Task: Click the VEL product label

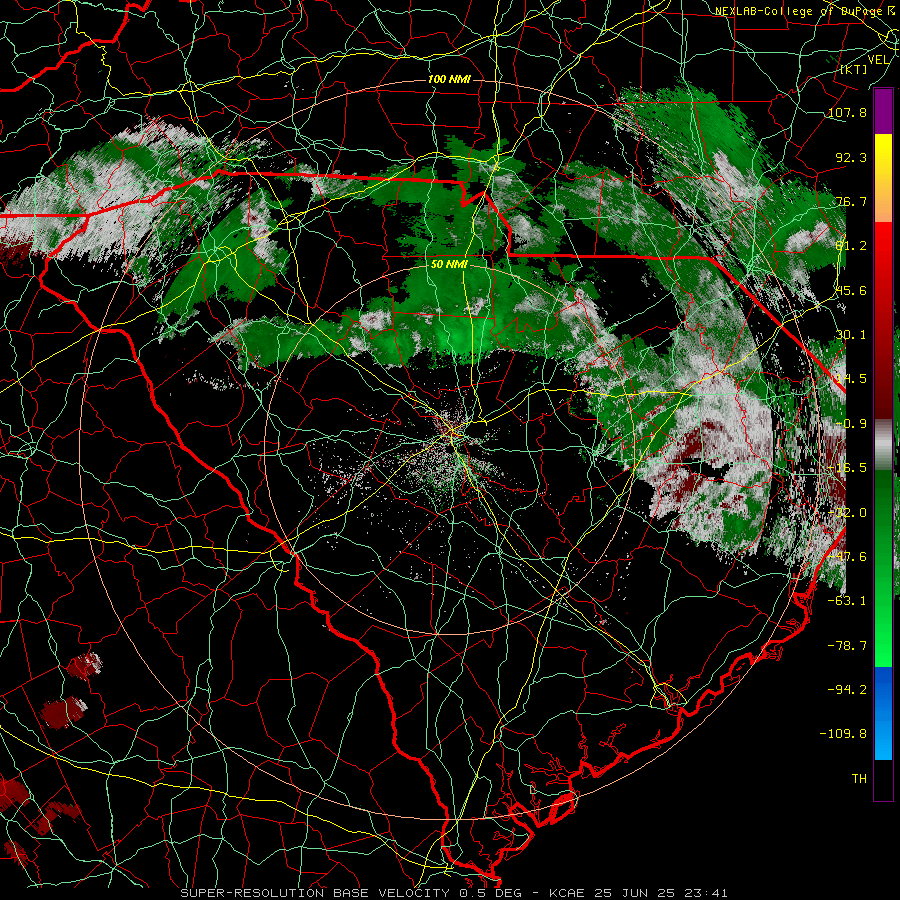Action: (x=878, y=60)
